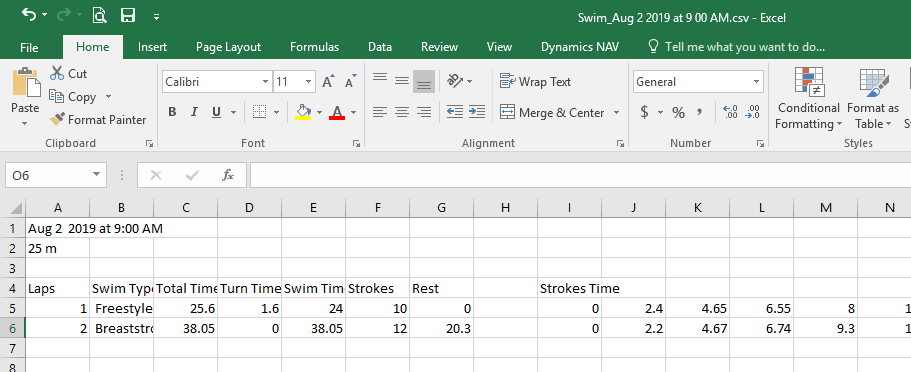The image size is (911, 372).
Task: Click the Orientation text angle icon
Action: pyautogui.click(x=455, y=82)
